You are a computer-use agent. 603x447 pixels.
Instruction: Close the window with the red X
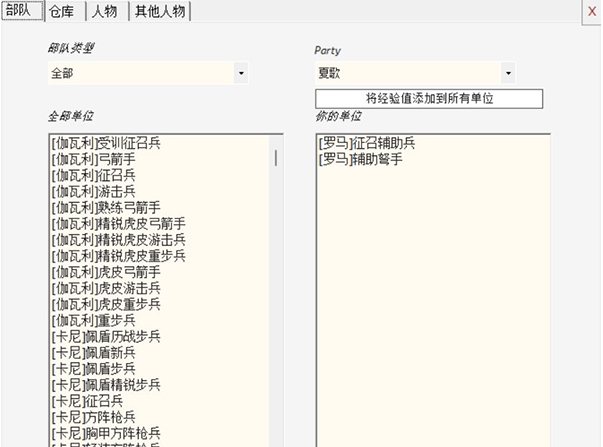click(x=592, y=12)
